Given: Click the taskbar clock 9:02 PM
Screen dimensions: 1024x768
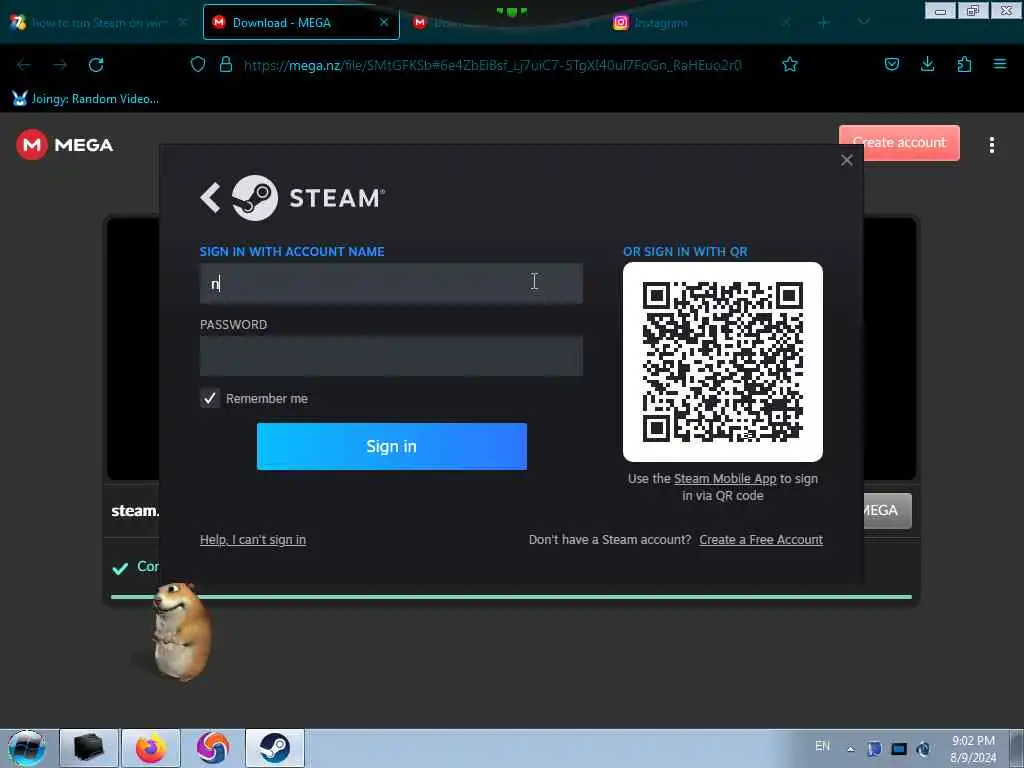Looking at the screenshot, I should click(973, 748).
